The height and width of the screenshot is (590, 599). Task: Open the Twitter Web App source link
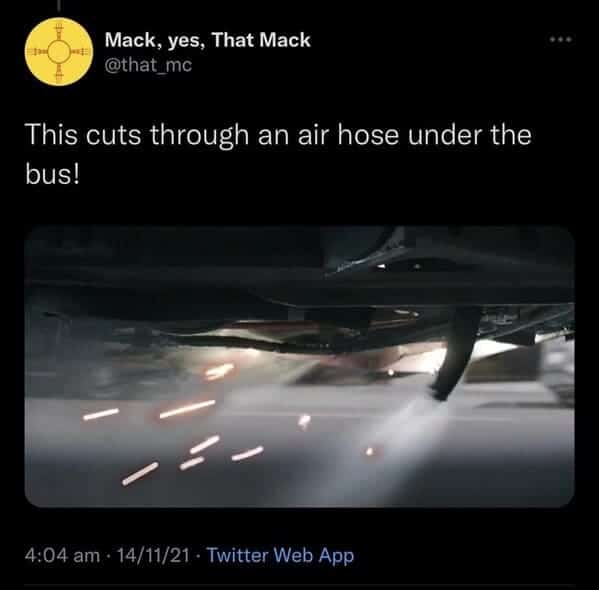click(280, 556)
